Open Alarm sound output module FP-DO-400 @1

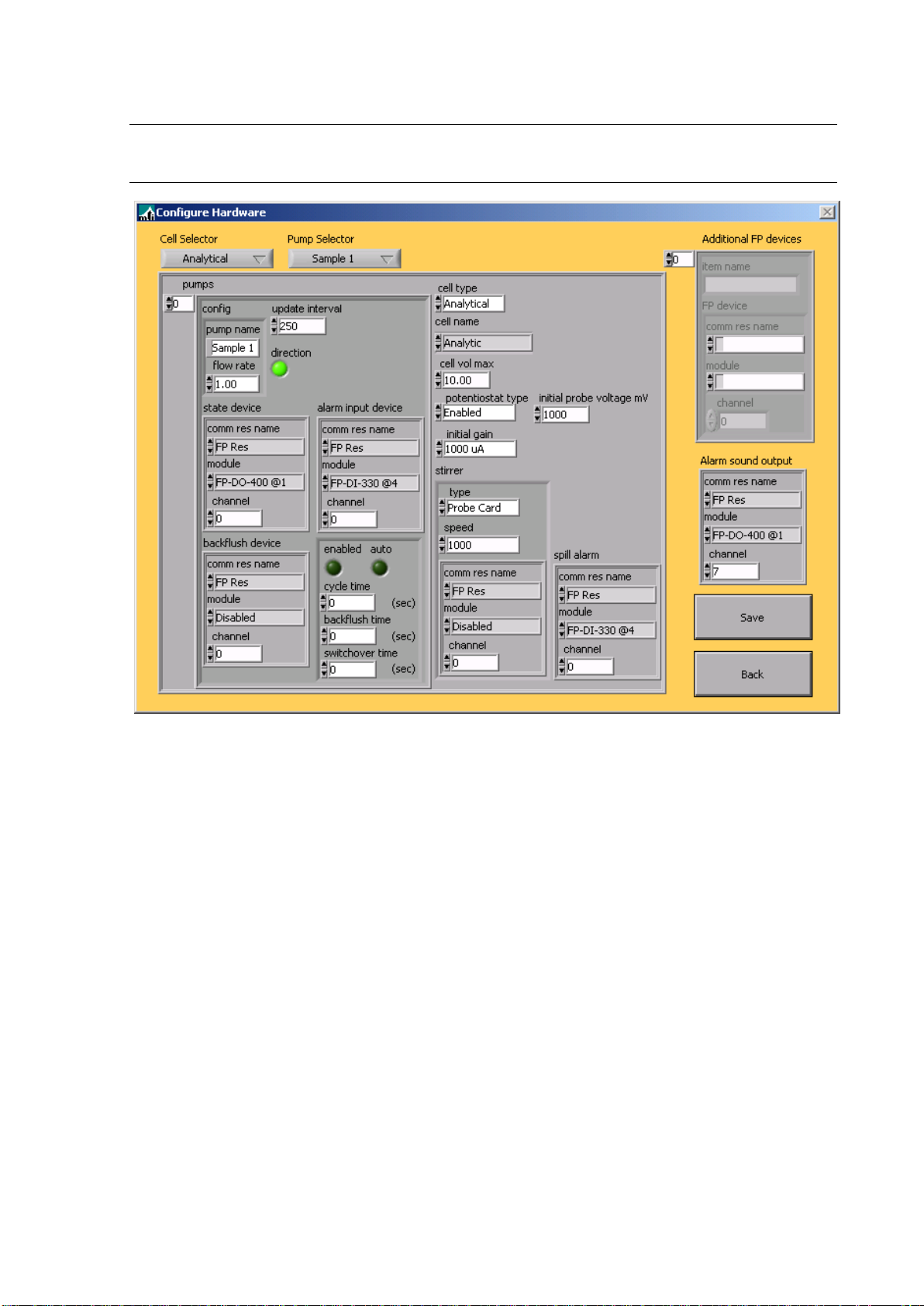pos(756,535)
